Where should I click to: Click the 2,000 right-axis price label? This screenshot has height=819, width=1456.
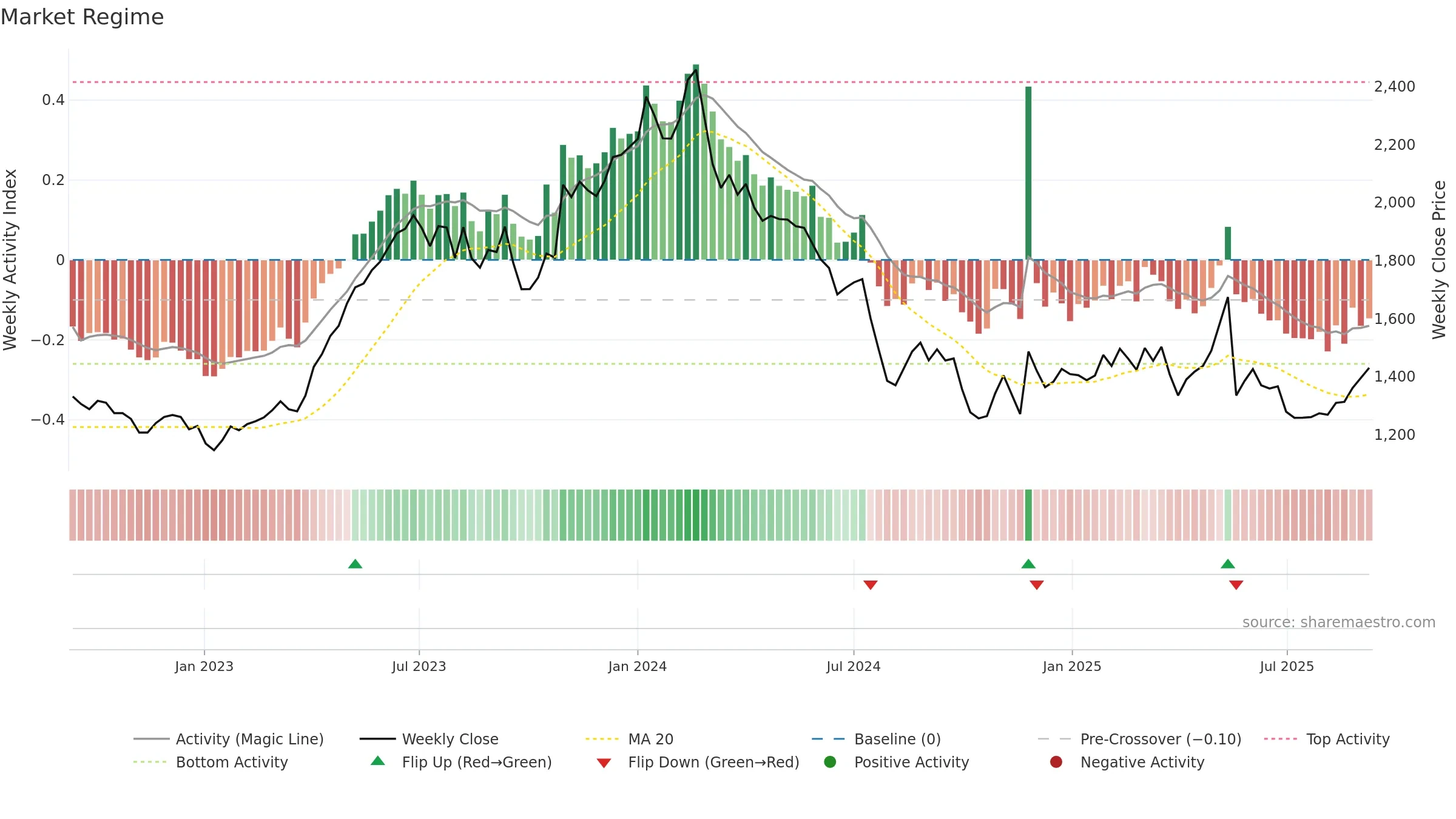1395,203
